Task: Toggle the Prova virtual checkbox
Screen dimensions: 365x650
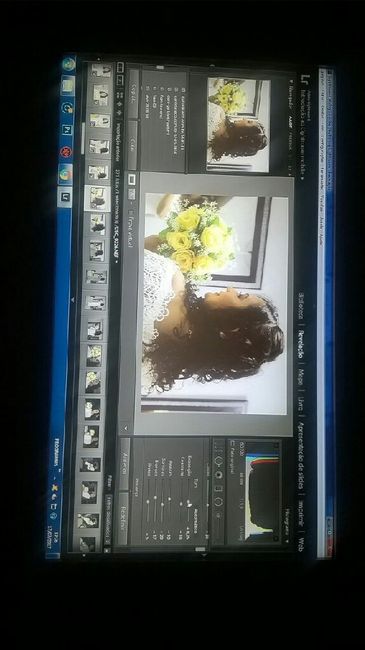Action: (x=131, y=212)
